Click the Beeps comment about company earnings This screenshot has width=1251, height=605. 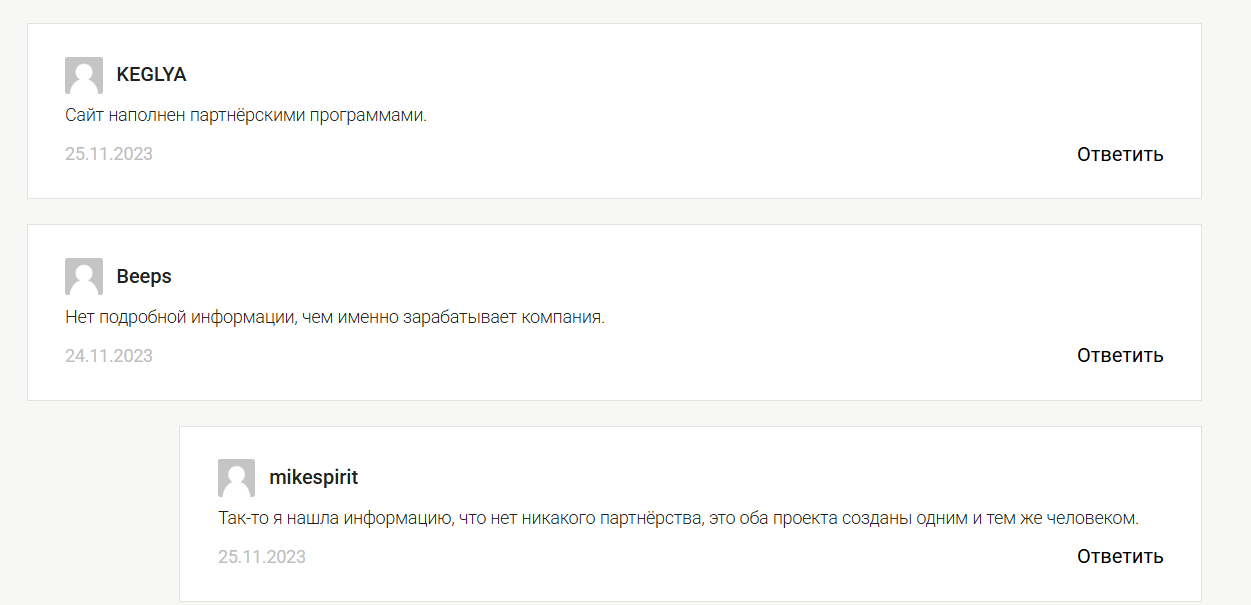click(335, 317)
